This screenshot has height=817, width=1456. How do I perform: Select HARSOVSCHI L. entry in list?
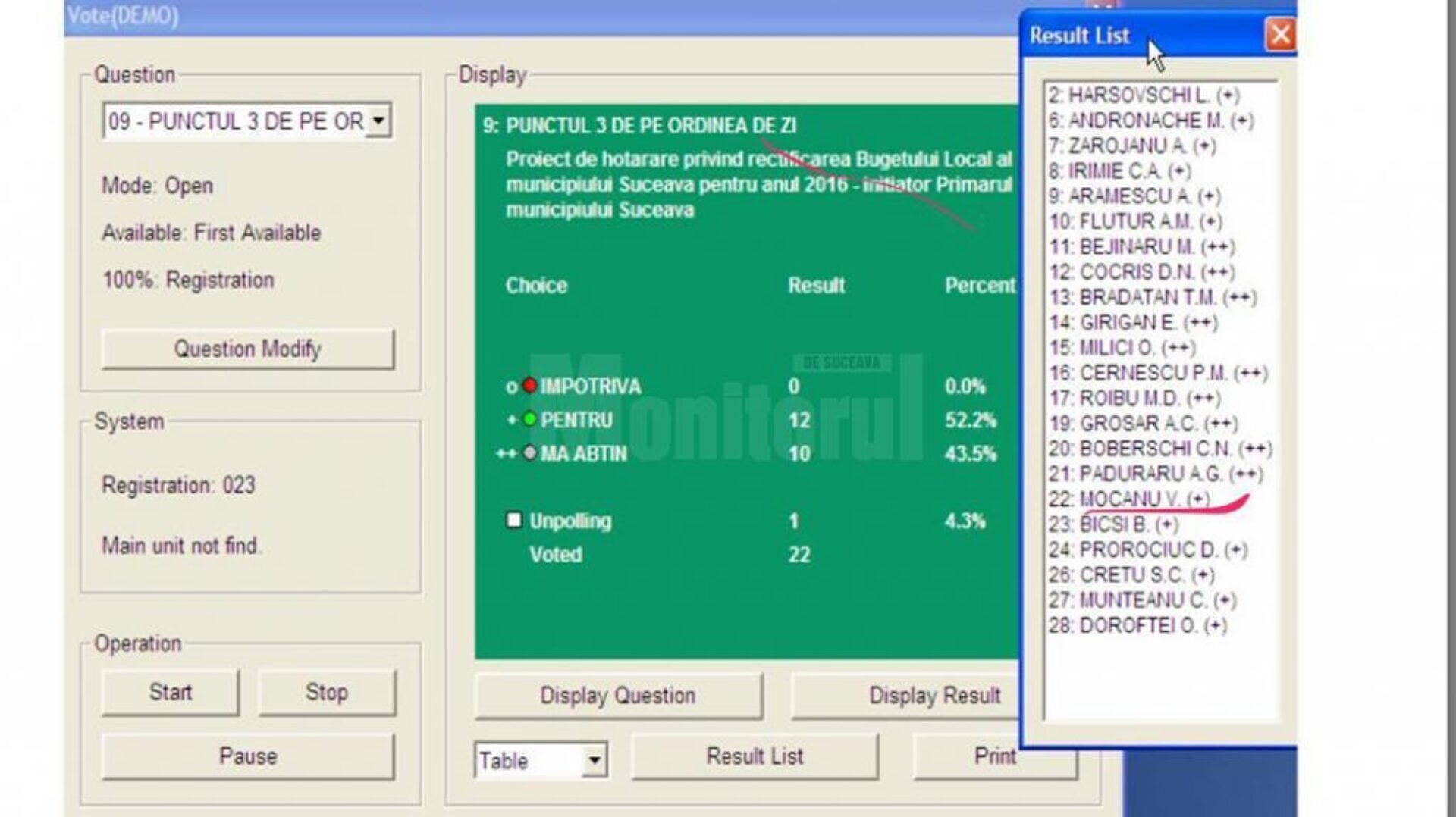pos(1144,95)
